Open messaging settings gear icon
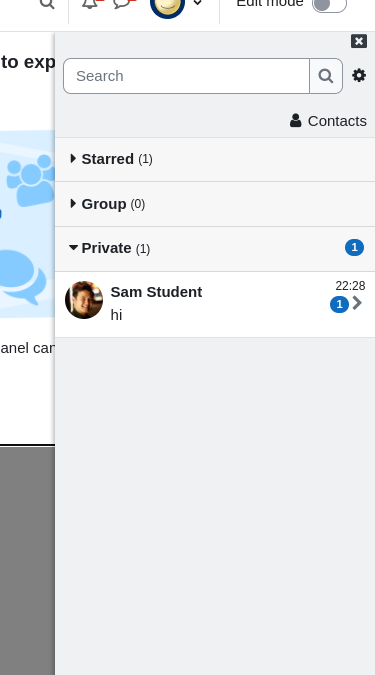 (359, 76)
